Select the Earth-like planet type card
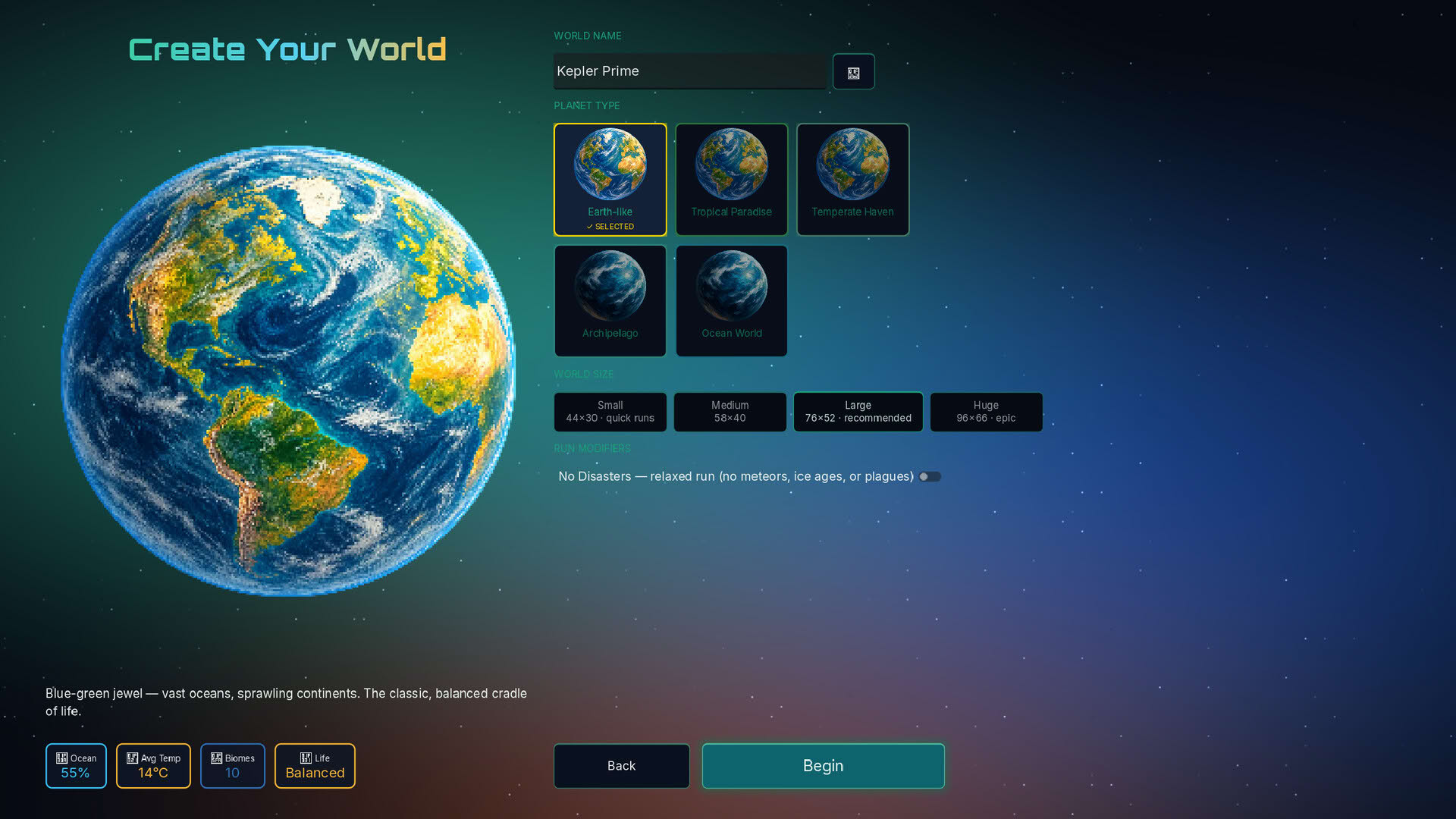Viewport: 1456px width, 819px height. 610,180
